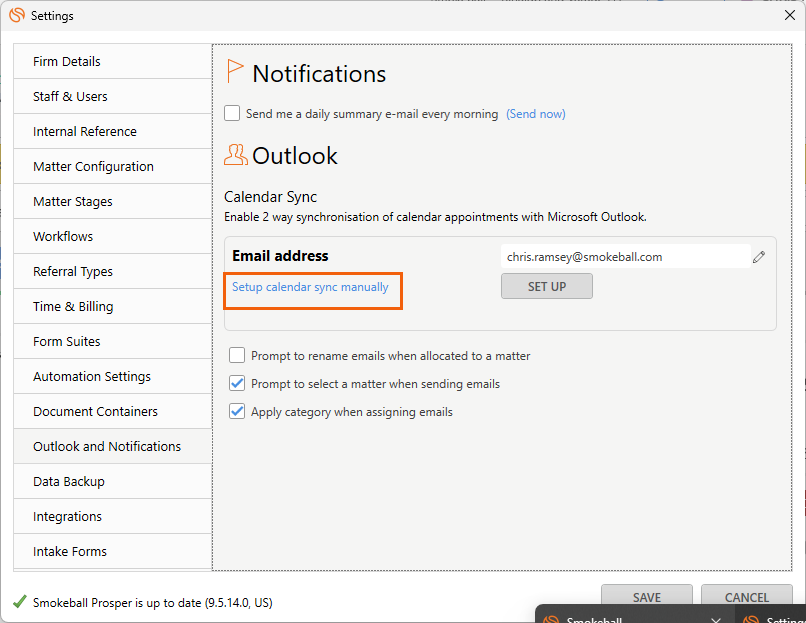The width and height of the screenshot is (806, 623).
Task: Click Setup calendar sync manually link
Action: 310,287
